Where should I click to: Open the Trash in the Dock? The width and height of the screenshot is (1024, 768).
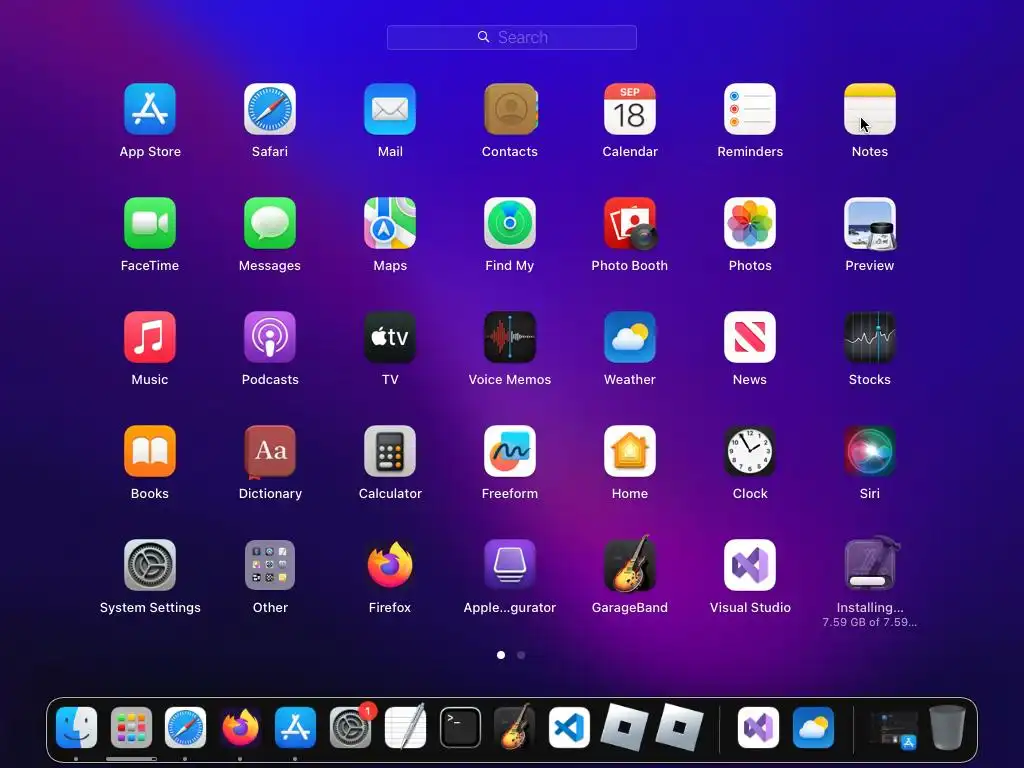947,727
